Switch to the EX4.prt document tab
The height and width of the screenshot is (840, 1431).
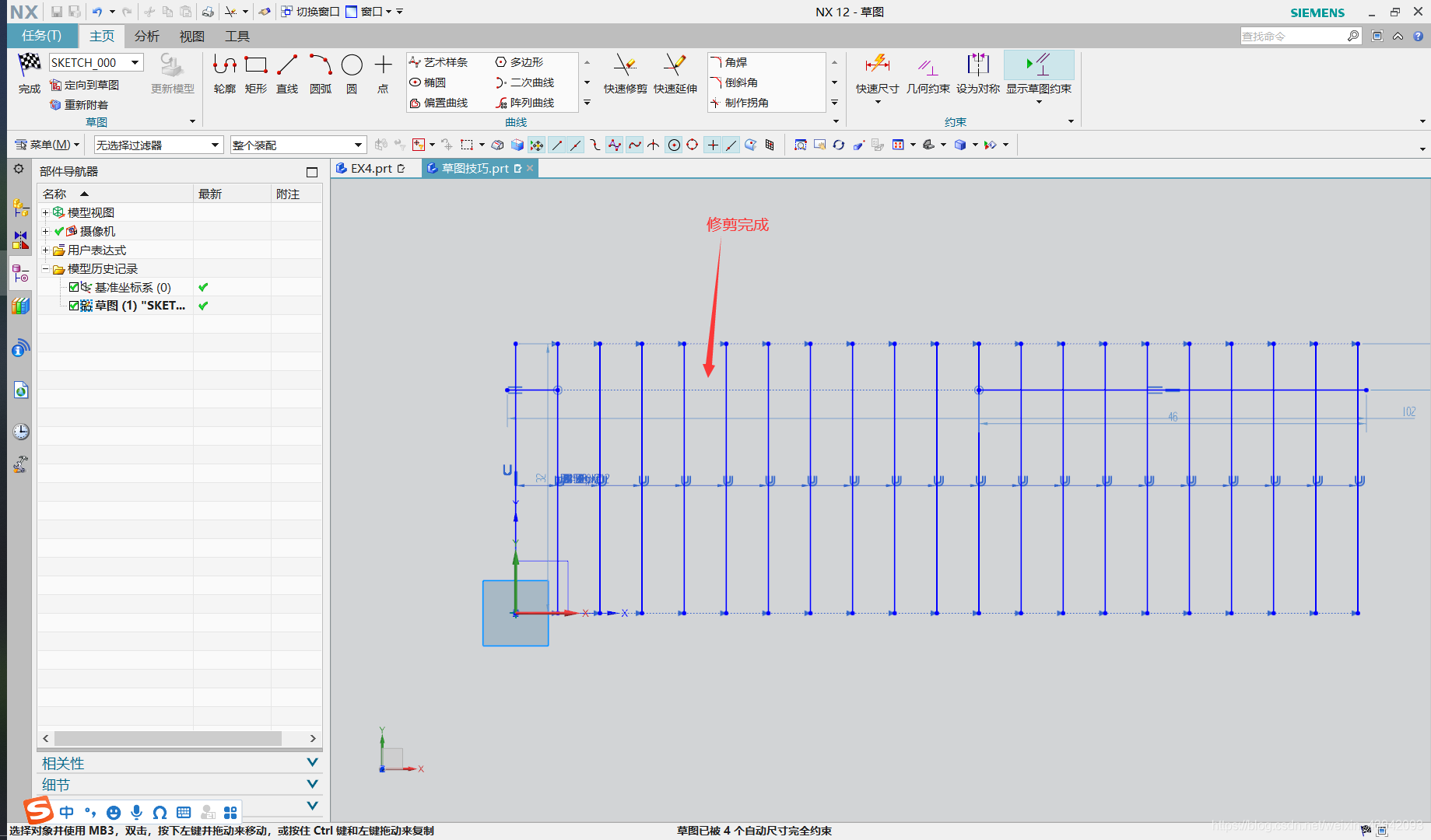point(370,168)
